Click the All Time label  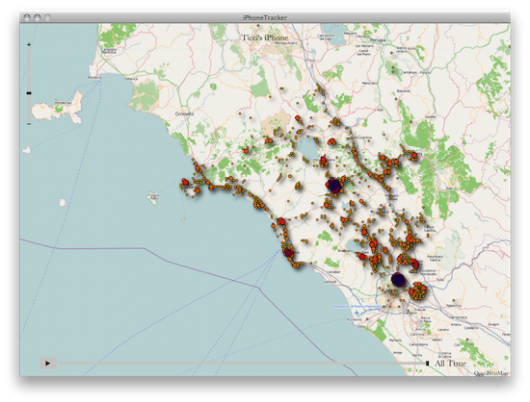pyautogui.click(x=450, y=363)
